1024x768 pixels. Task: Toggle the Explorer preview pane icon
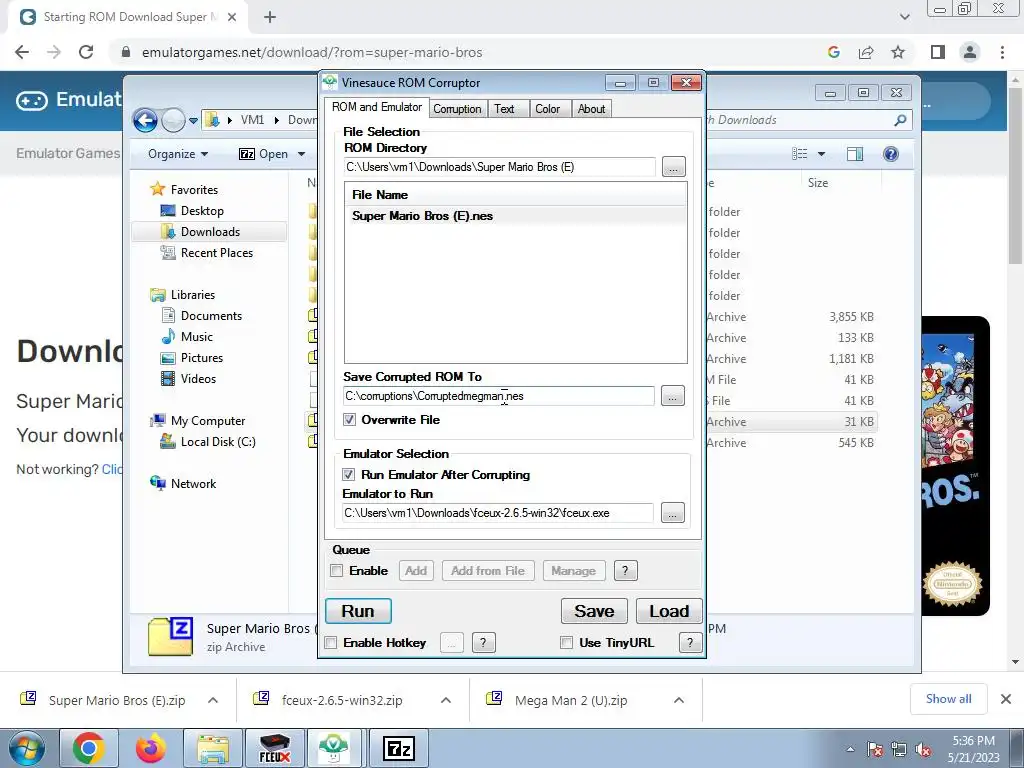click(855, 154)
